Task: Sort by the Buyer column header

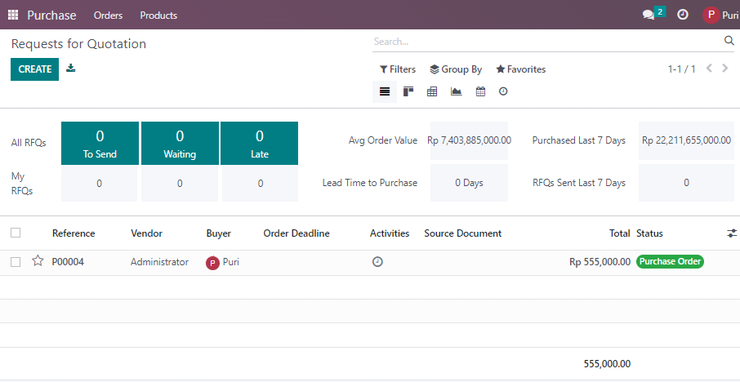Action: (x=219, y=233)
